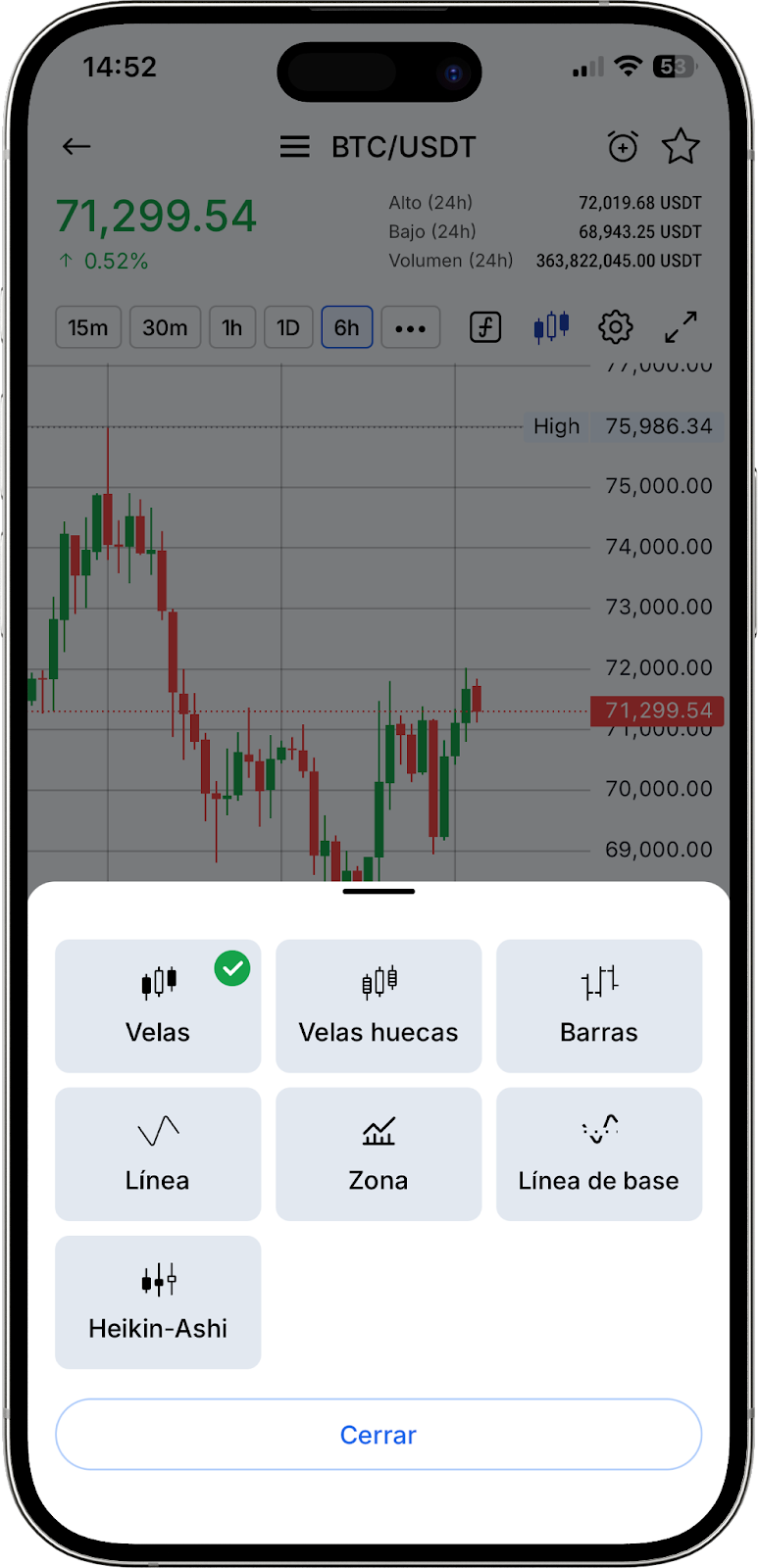Choose Heikin-Ashi chart type
Screen dimensions: 758x1568
tap(158, 1301)
